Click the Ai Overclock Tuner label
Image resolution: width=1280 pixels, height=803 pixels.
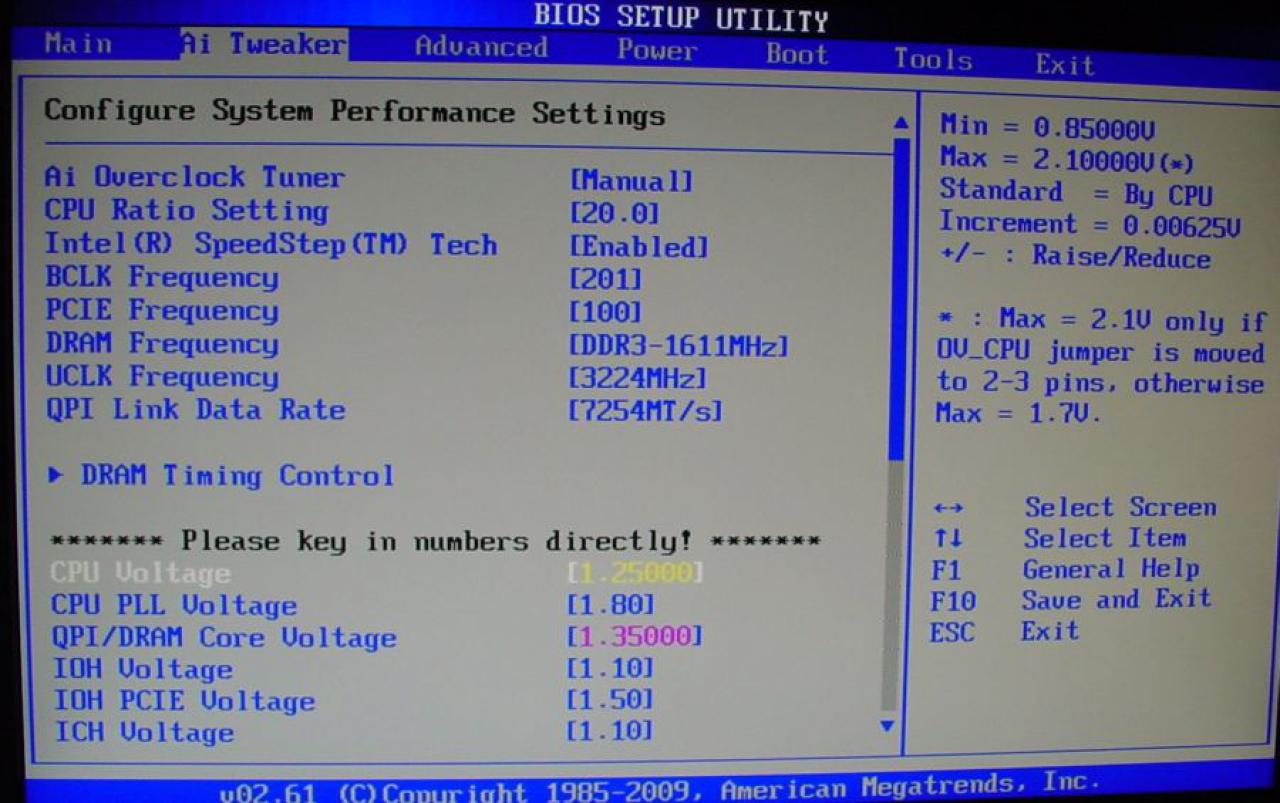coord(195,177)
